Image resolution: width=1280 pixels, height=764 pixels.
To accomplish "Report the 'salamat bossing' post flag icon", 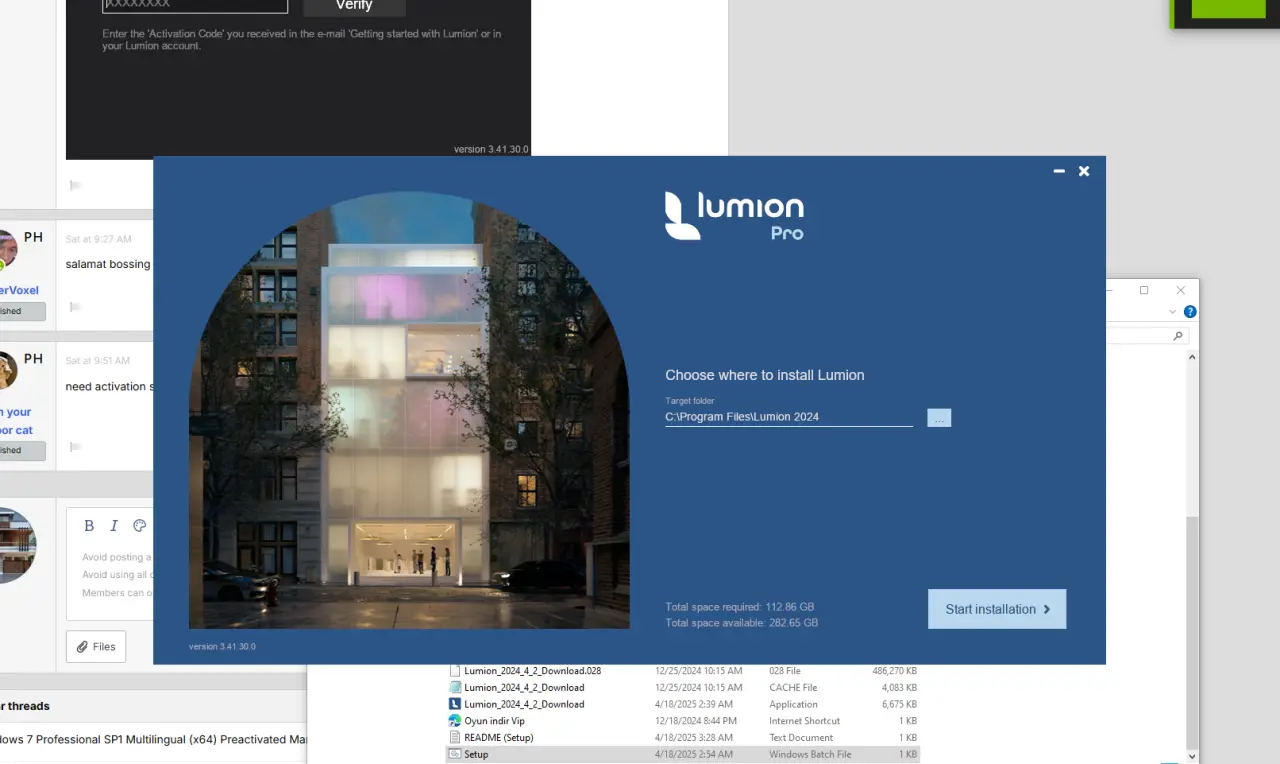I will click(75, 307).
